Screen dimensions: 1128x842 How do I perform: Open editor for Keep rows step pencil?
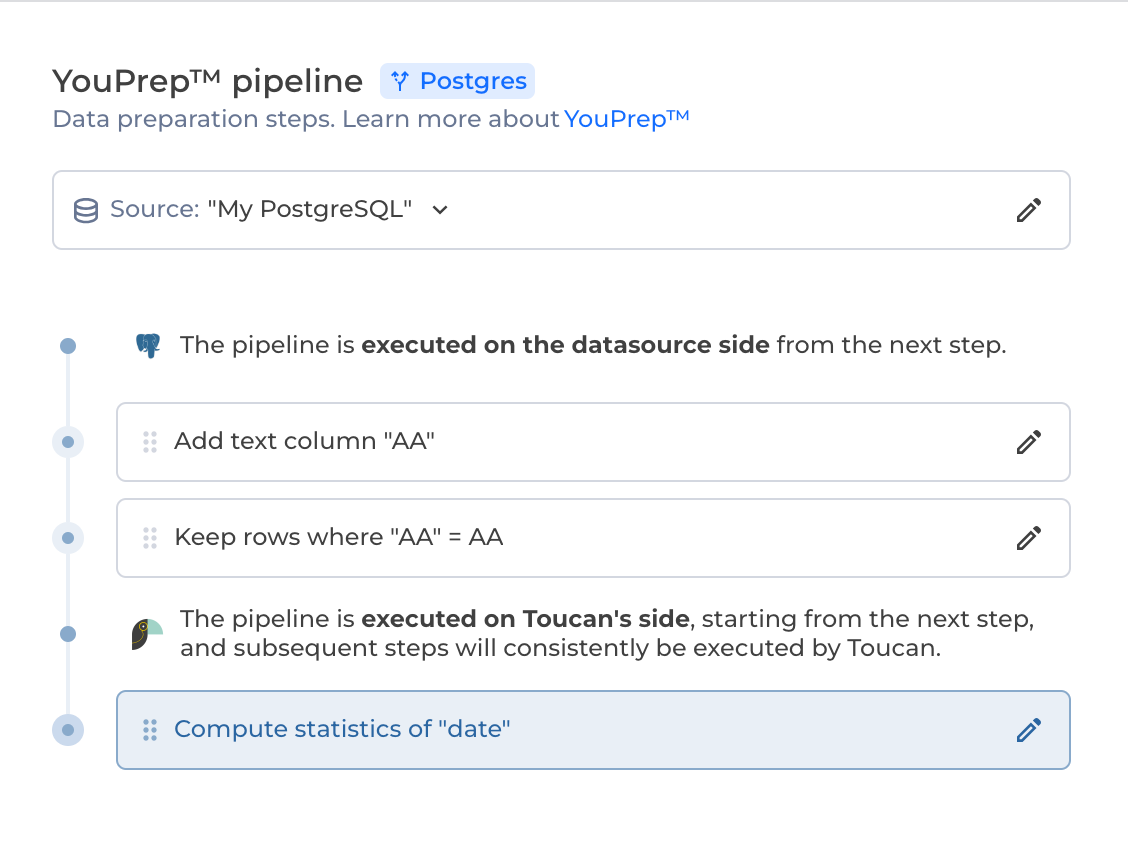click(1028, 538)
